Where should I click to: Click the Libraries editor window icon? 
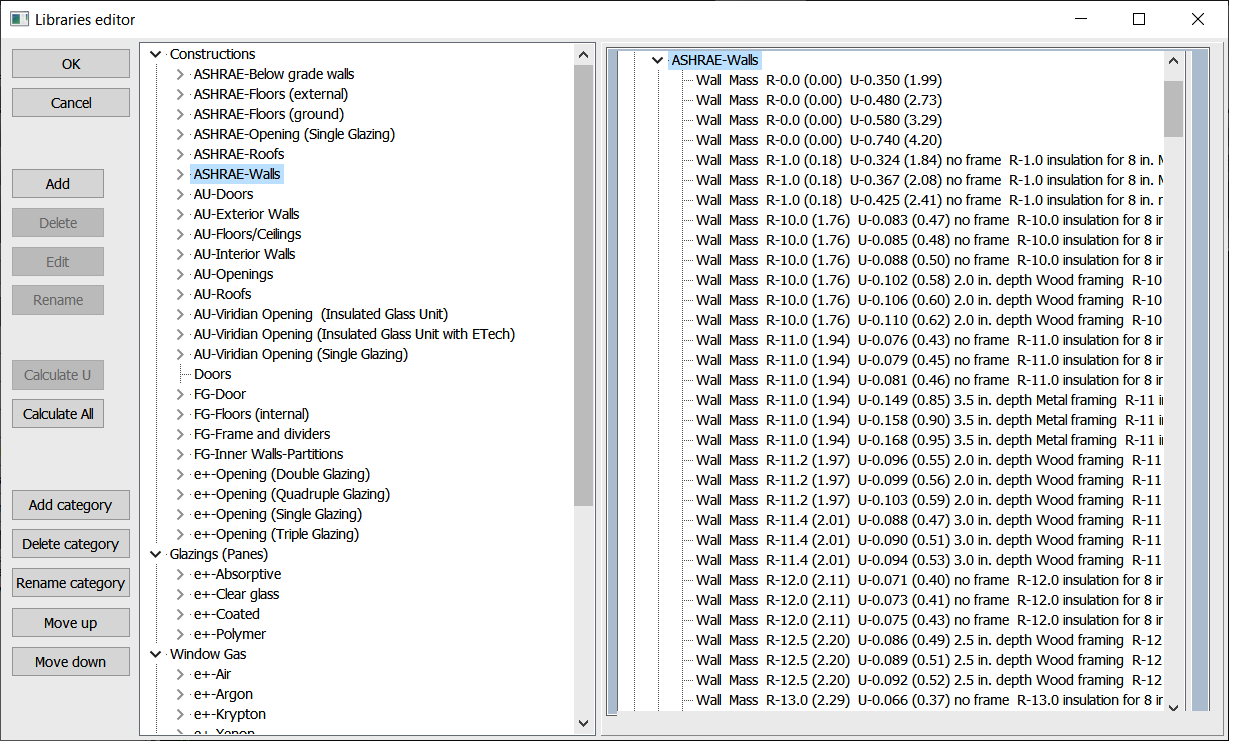pos(19,19)
